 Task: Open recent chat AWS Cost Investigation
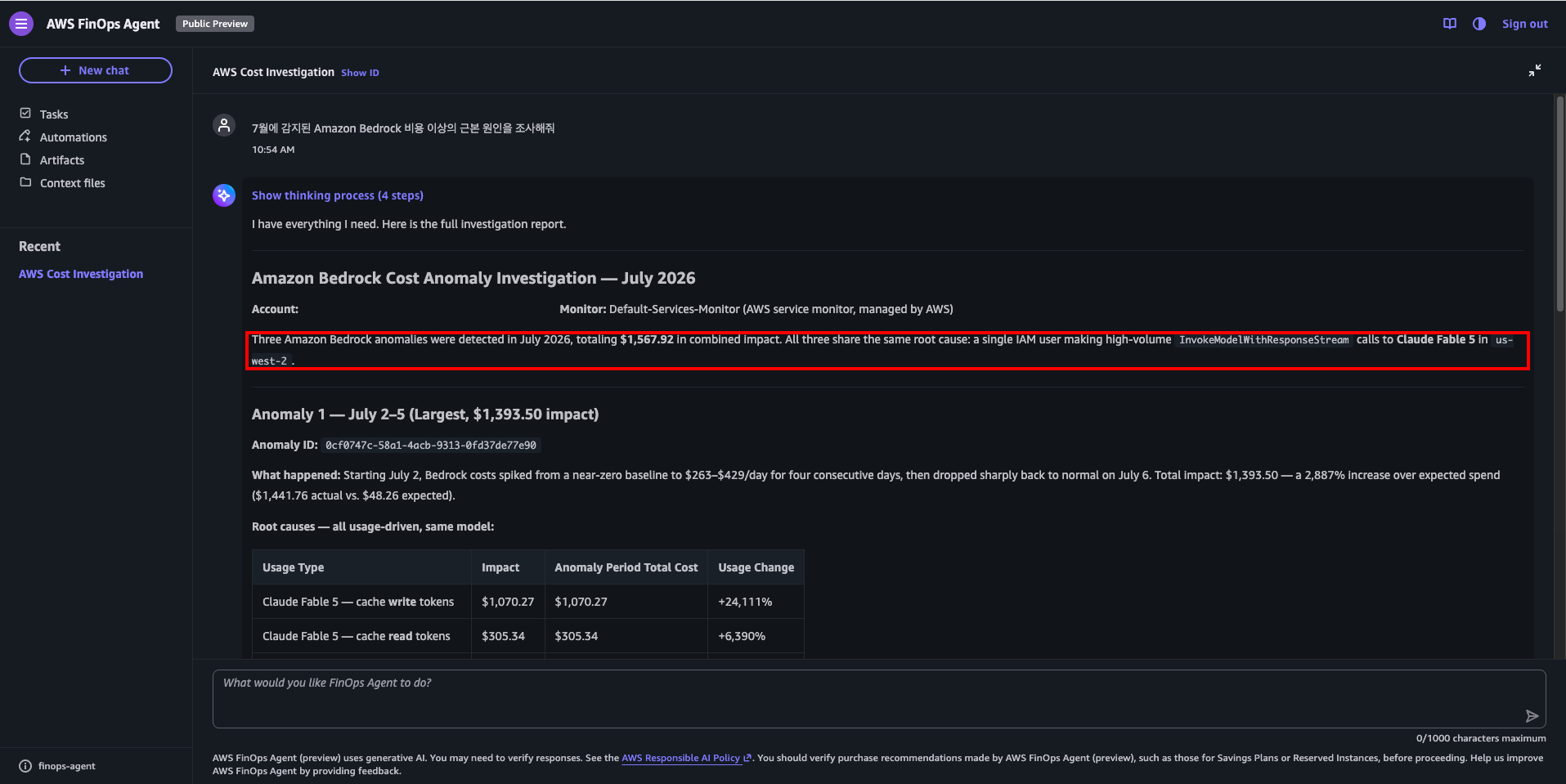pos(81,274)
